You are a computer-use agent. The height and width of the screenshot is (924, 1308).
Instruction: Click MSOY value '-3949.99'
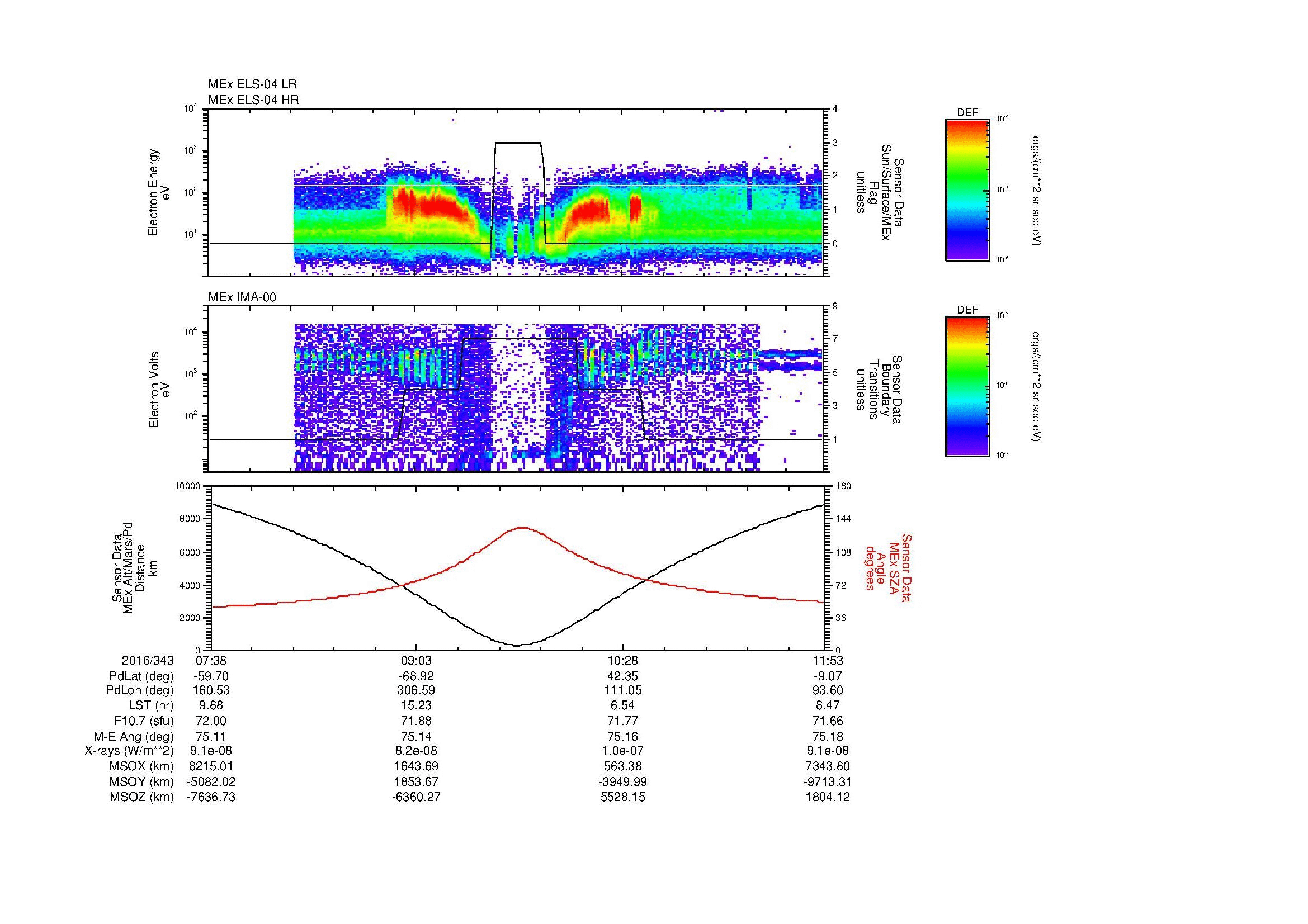[x=622, y=781]
